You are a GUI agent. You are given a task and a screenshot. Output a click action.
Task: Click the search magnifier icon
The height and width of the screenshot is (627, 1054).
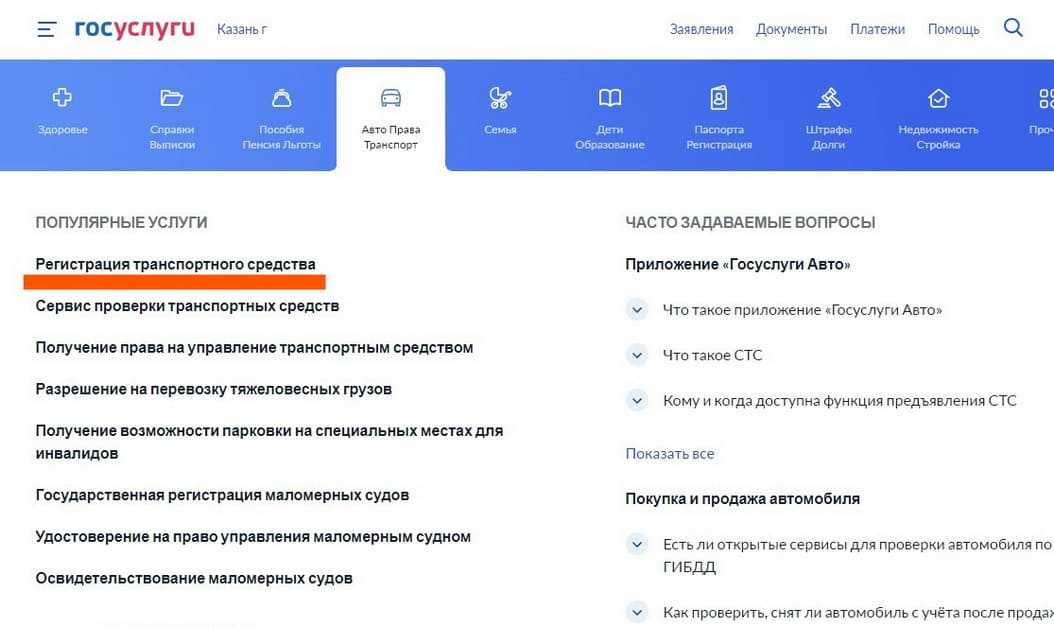(1013, 28)
